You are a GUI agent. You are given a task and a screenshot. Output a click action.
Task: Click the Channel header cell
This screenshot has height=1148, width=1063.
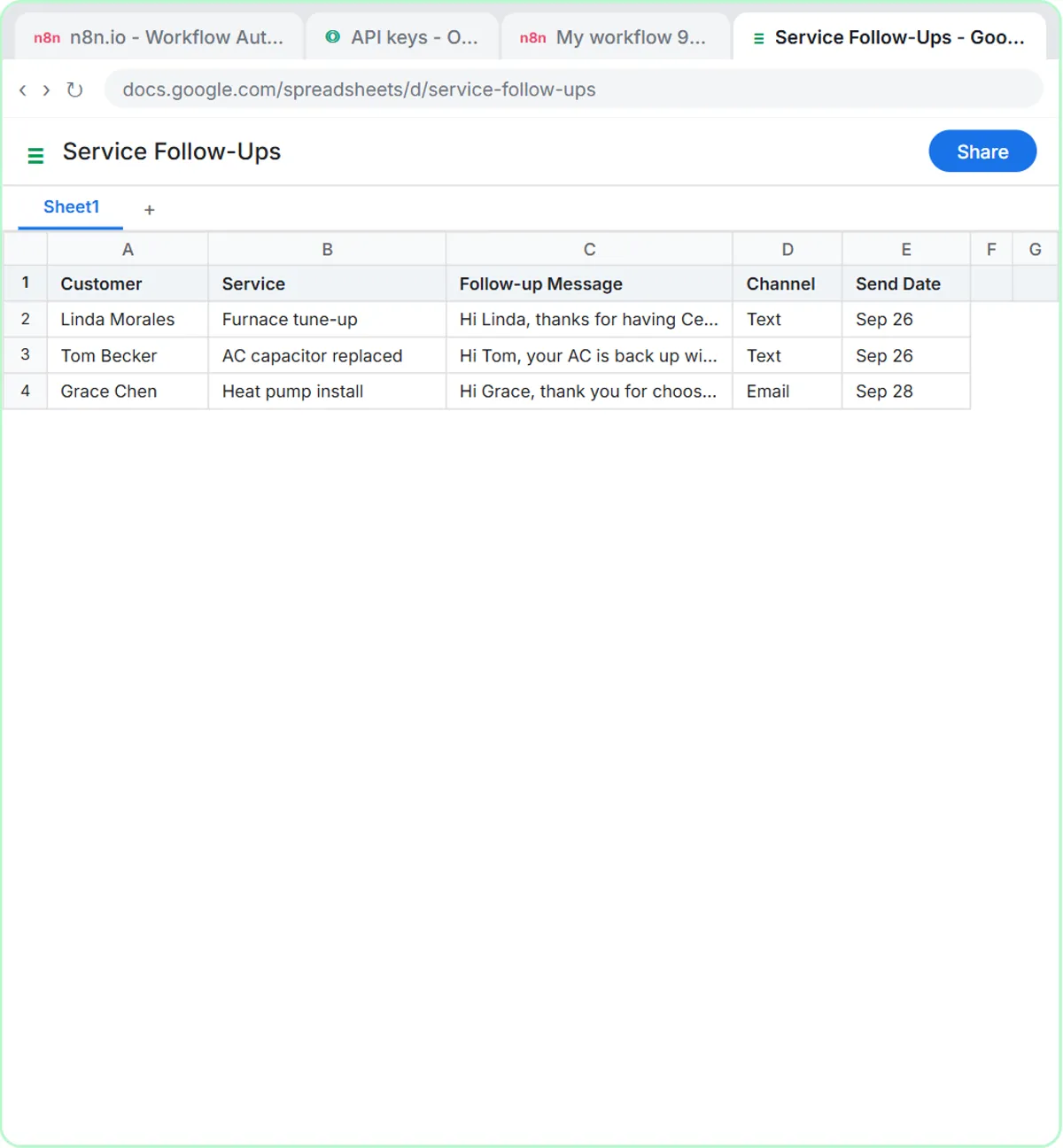point(788,283)
